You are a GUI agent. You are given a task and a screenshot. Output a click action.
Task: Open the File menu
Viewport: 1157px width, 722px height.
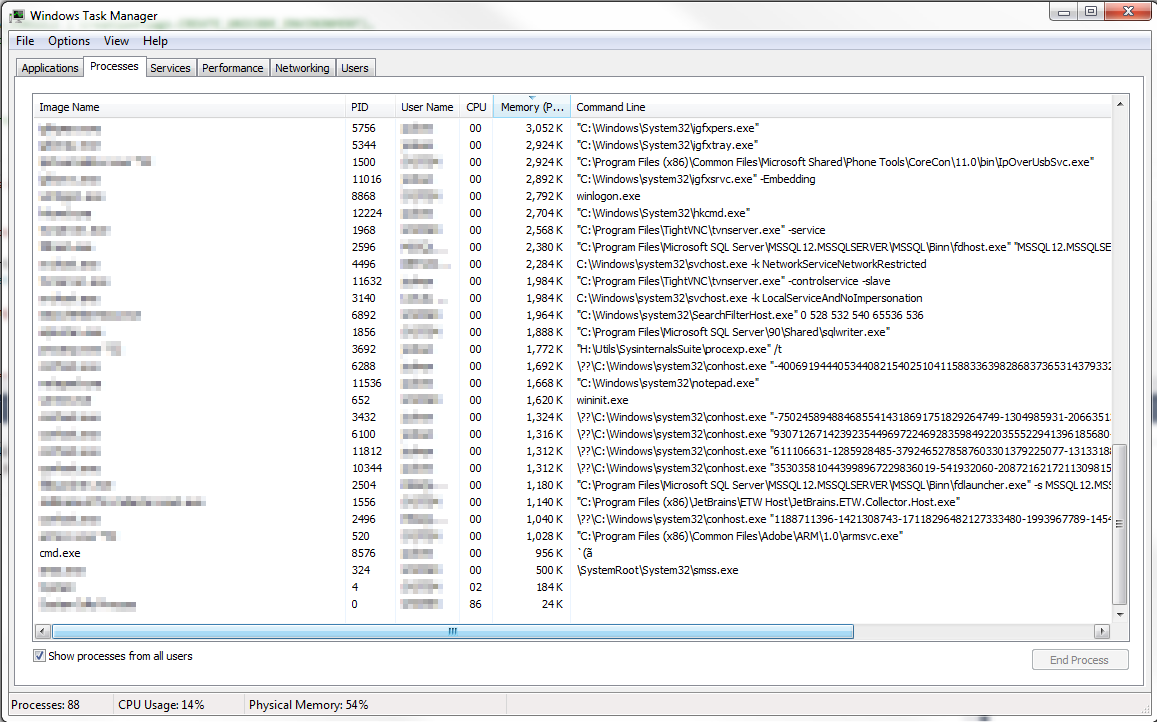[25, 41]
